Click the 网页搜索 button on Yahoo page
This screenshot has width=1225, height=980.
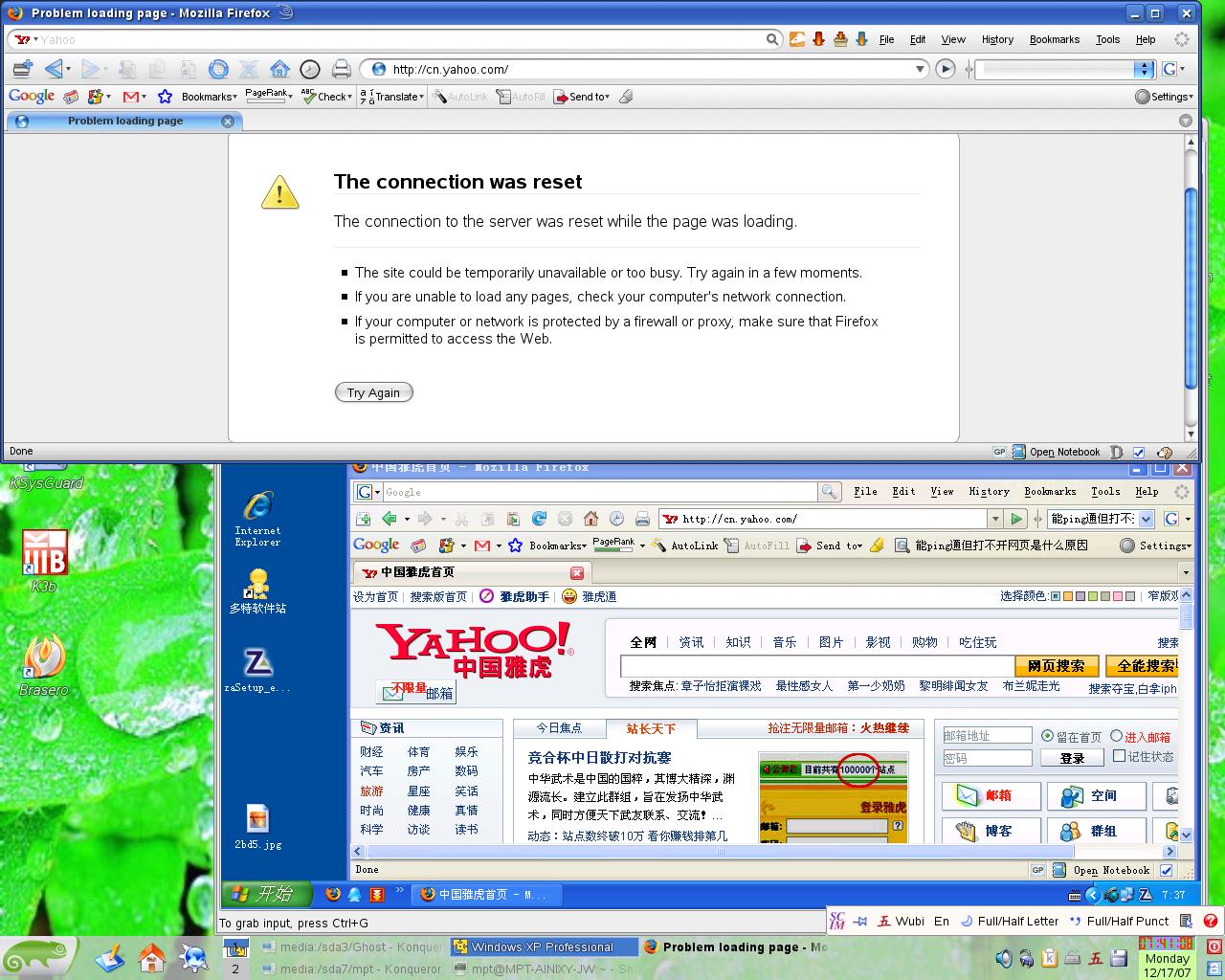1056,666
